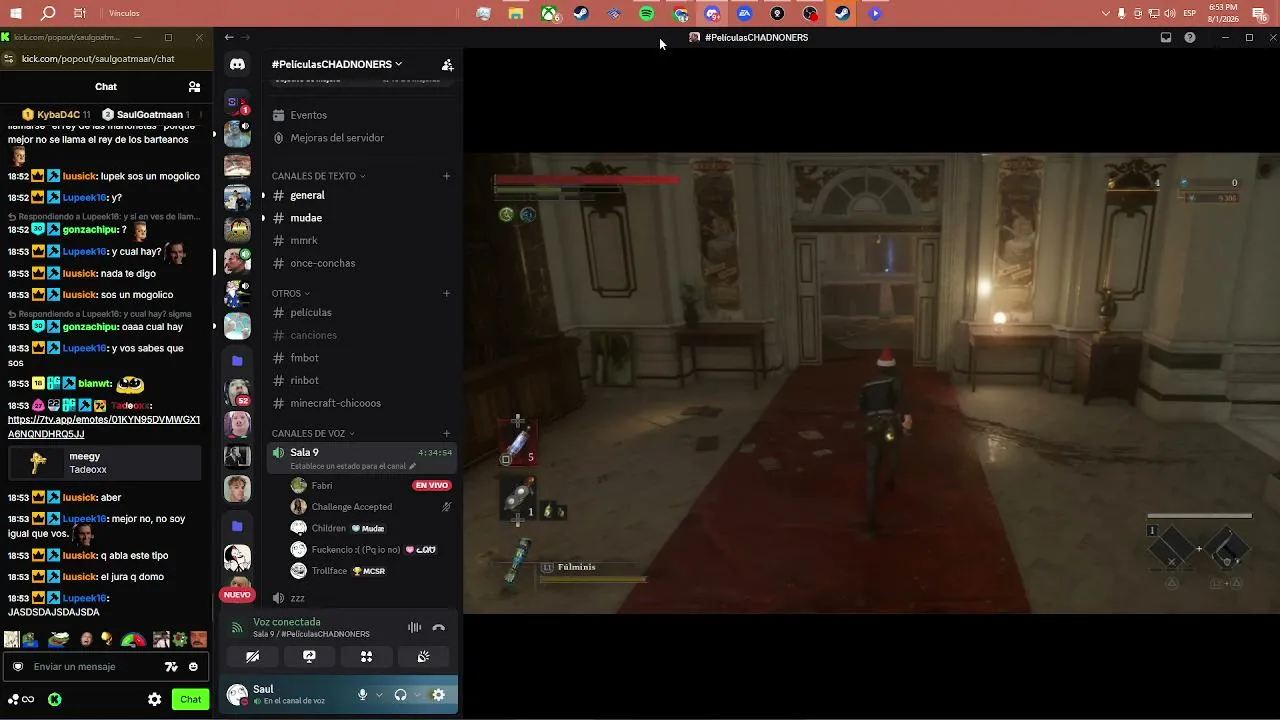Turn on the camera in voice panel
Screen dimensions: 1280x720
[252, 657]
